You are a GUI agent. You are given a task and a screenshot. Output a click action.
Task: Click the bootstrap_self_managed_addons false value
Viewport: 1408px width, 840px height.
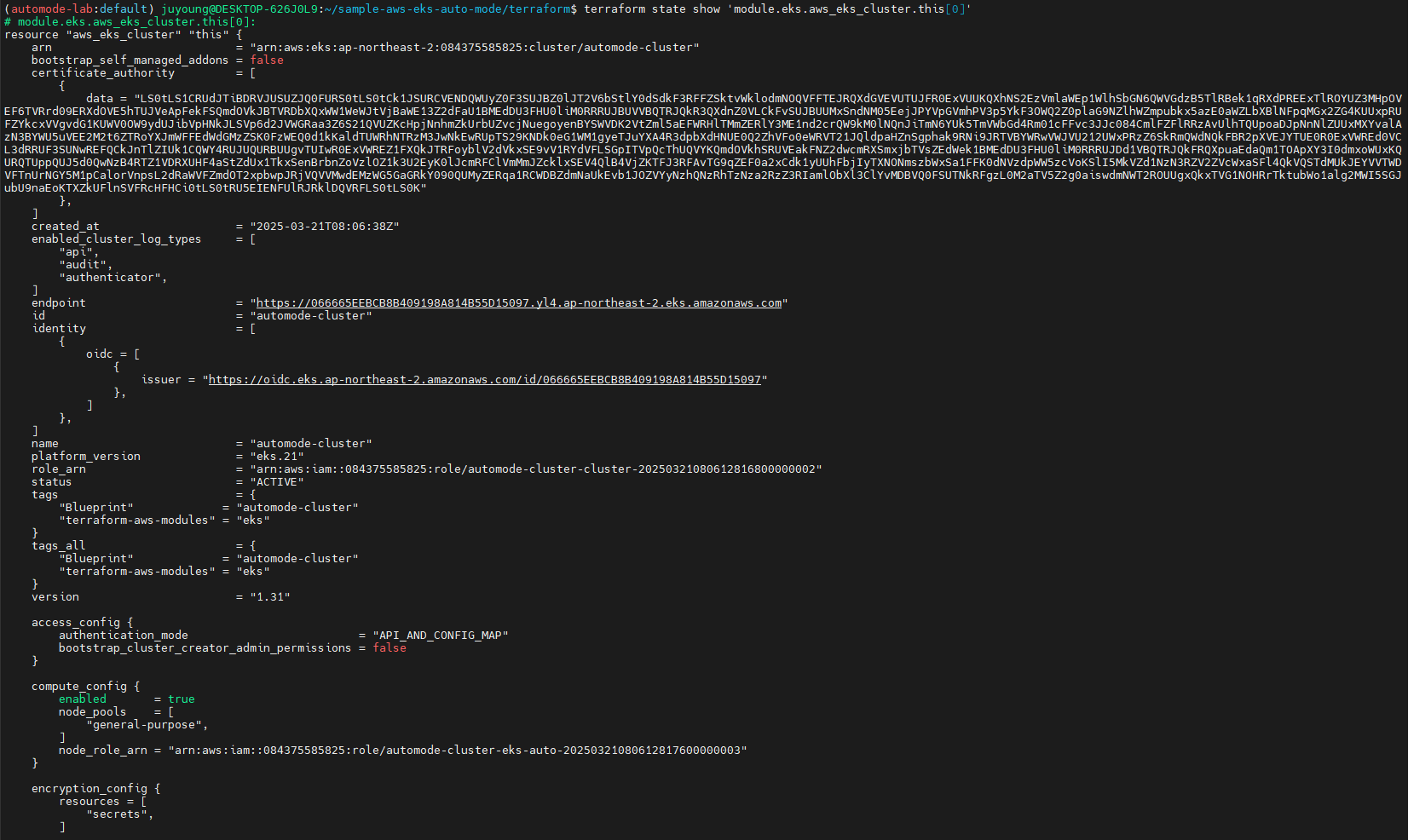click(x=267, y=60)
